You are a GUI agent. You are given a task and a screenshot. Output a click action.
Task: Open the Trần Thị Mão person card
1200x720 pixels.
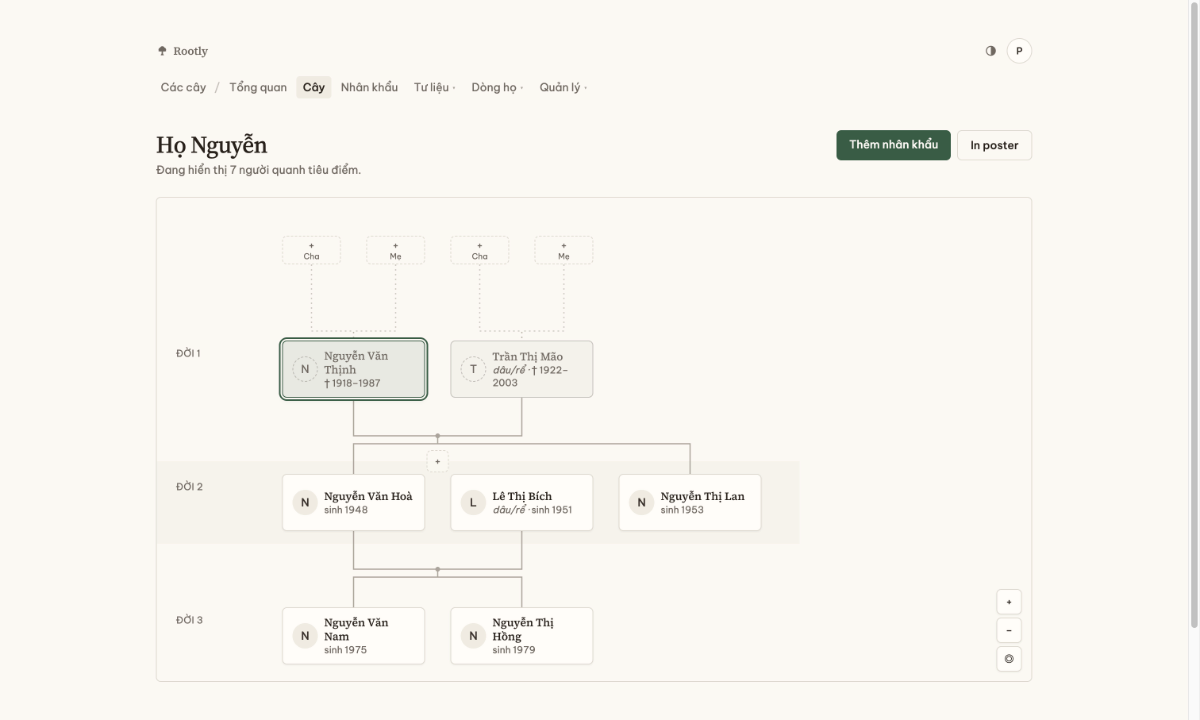coord(521,369)
